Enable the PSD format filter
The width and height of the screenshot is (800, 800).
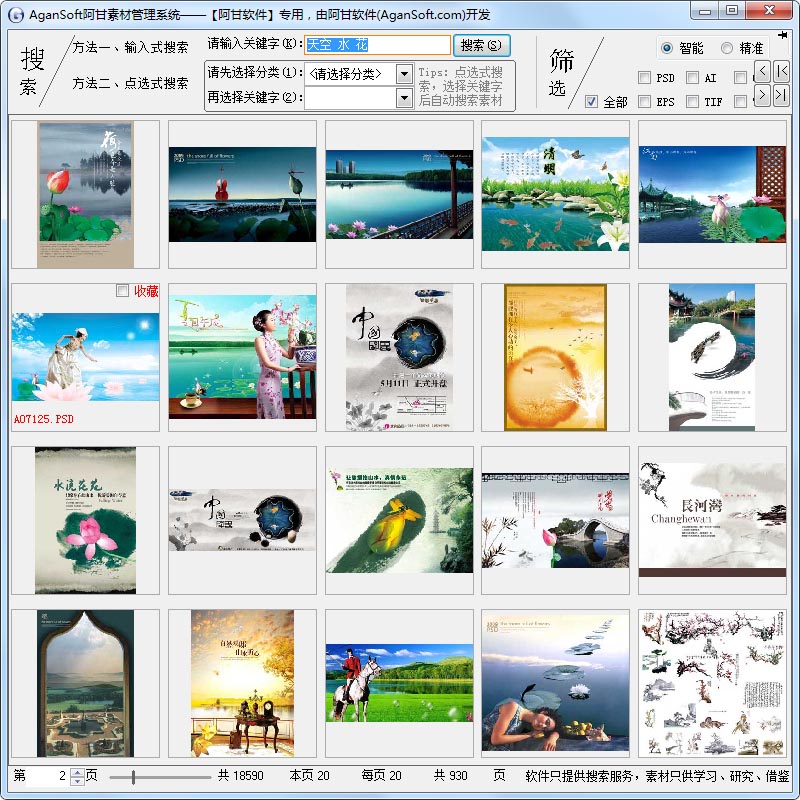click(645, 78)
